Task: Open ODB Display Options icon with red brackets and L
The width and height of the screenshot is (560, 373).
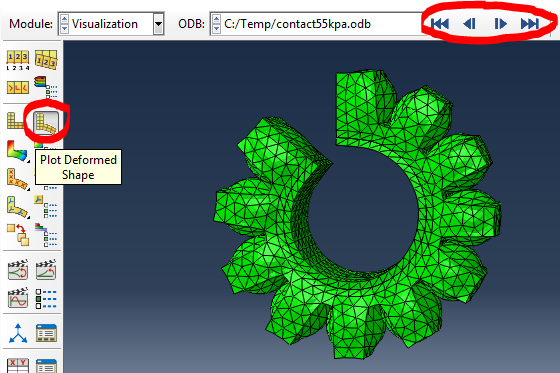Action: tap(18, 87)
